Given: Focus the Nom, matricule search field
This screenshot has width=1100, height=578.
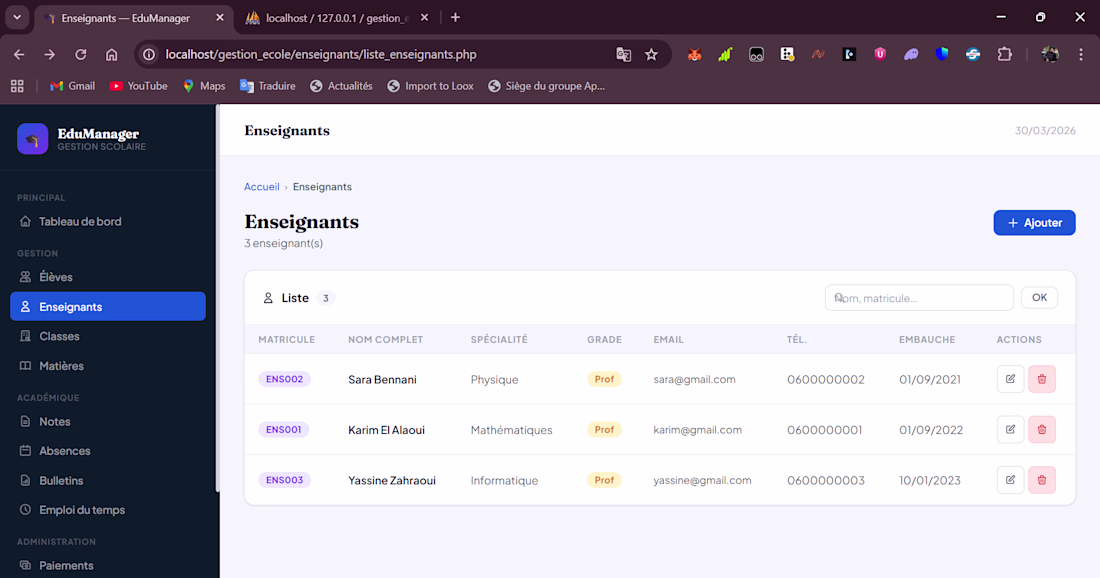Looking at the screenshot, I should point(919,297).
